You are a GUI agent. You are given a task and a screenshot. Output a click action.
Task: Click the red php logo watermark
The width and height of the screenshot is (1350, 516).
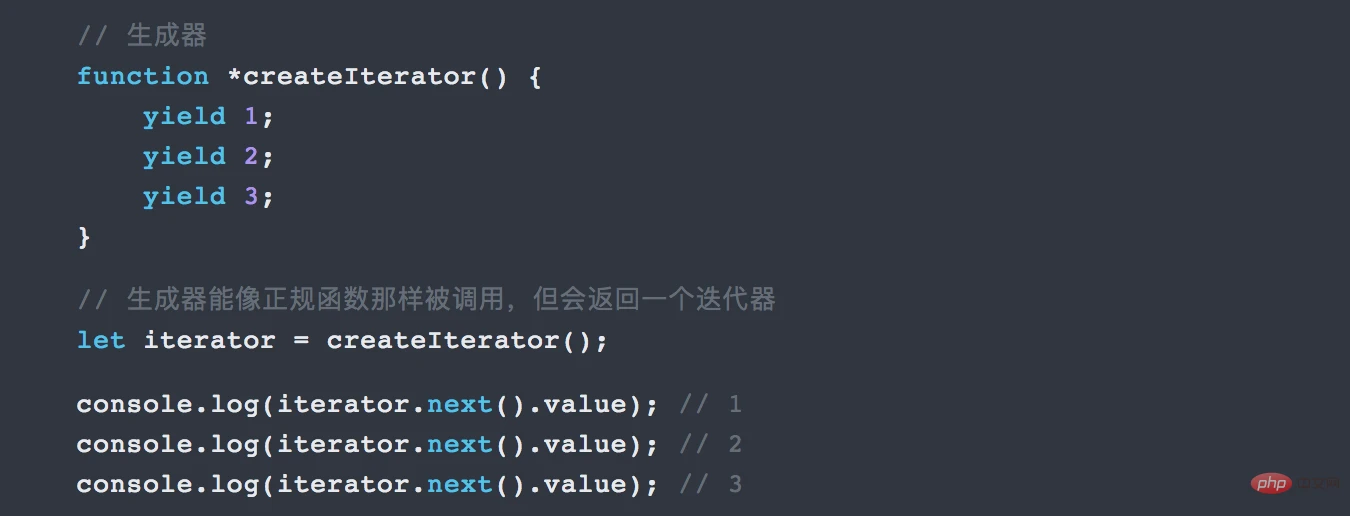pyautogui.click(x=1270, y=484)
